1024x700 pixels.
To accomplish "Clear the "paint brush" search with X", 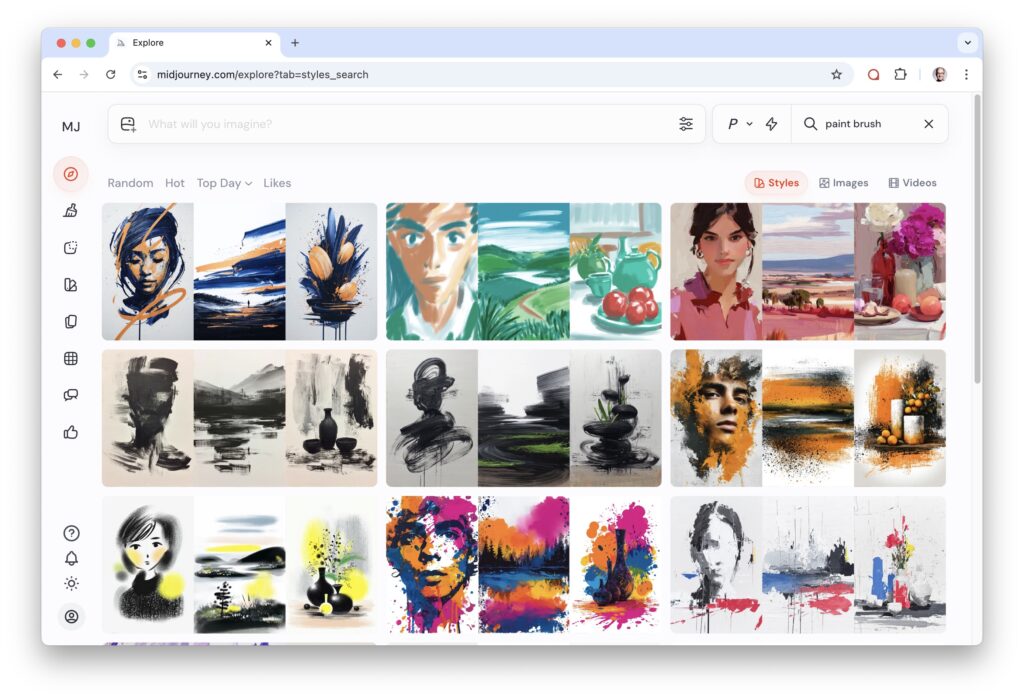I will [928, 124].
